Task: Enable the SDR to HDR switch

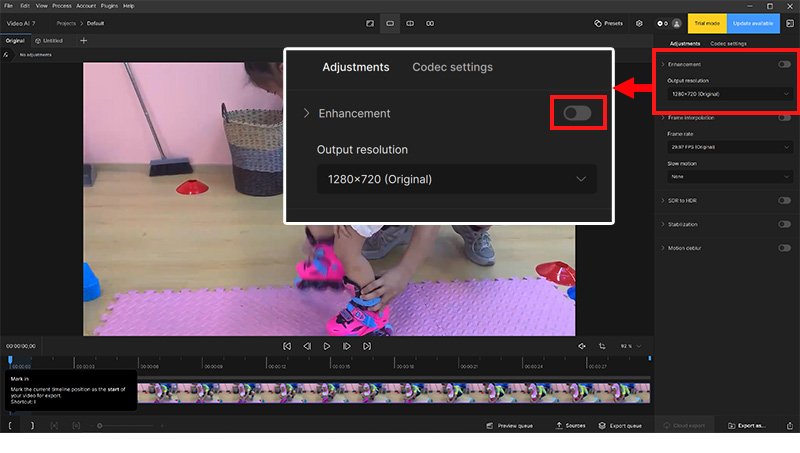Action: (784, 200)
